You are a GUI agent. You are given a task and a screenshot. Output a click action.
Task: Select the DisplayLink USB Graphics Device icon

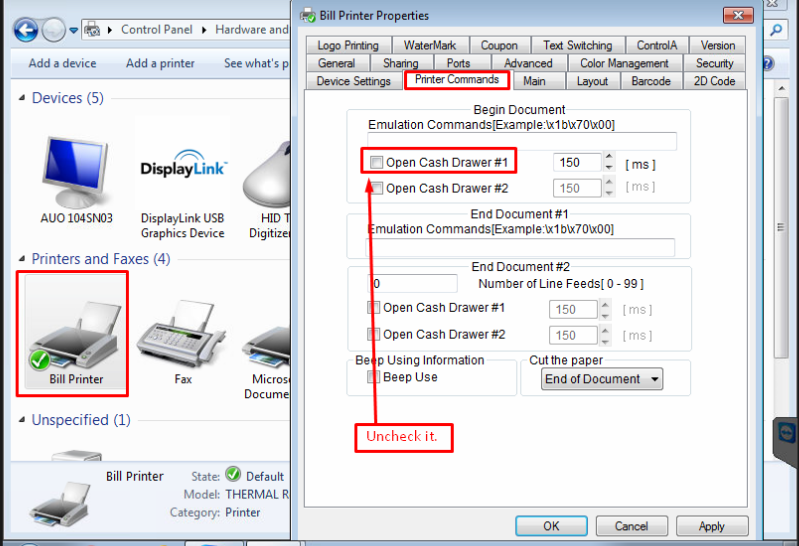point(183,166)
